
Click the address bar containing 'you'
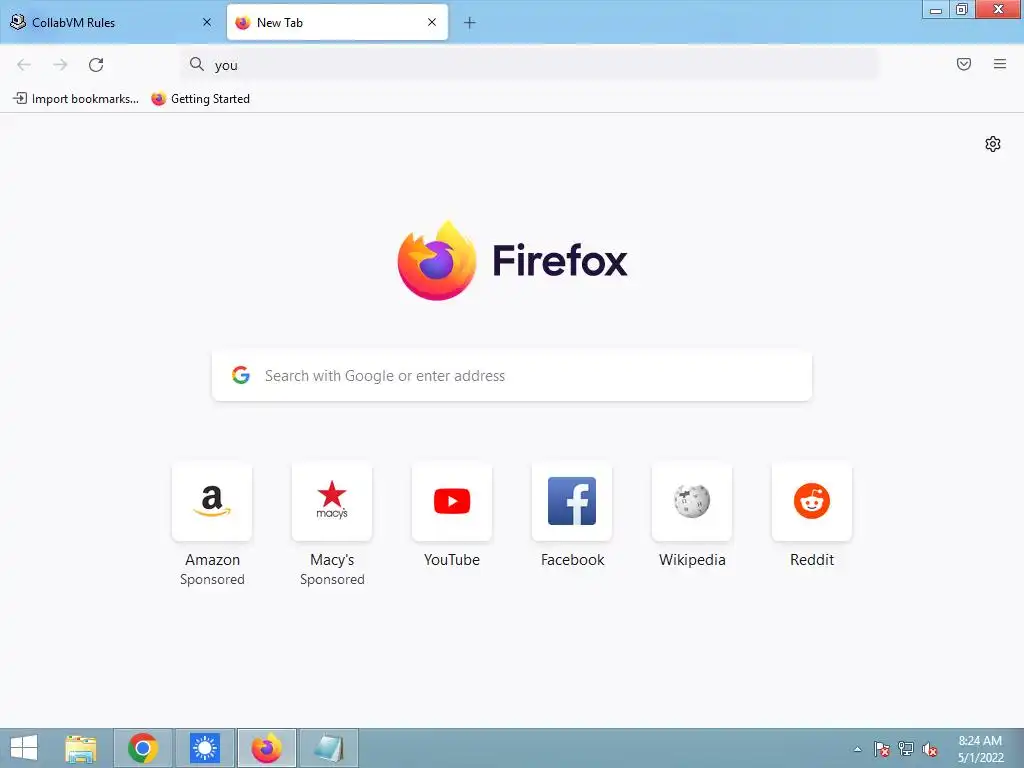[530, 65]
